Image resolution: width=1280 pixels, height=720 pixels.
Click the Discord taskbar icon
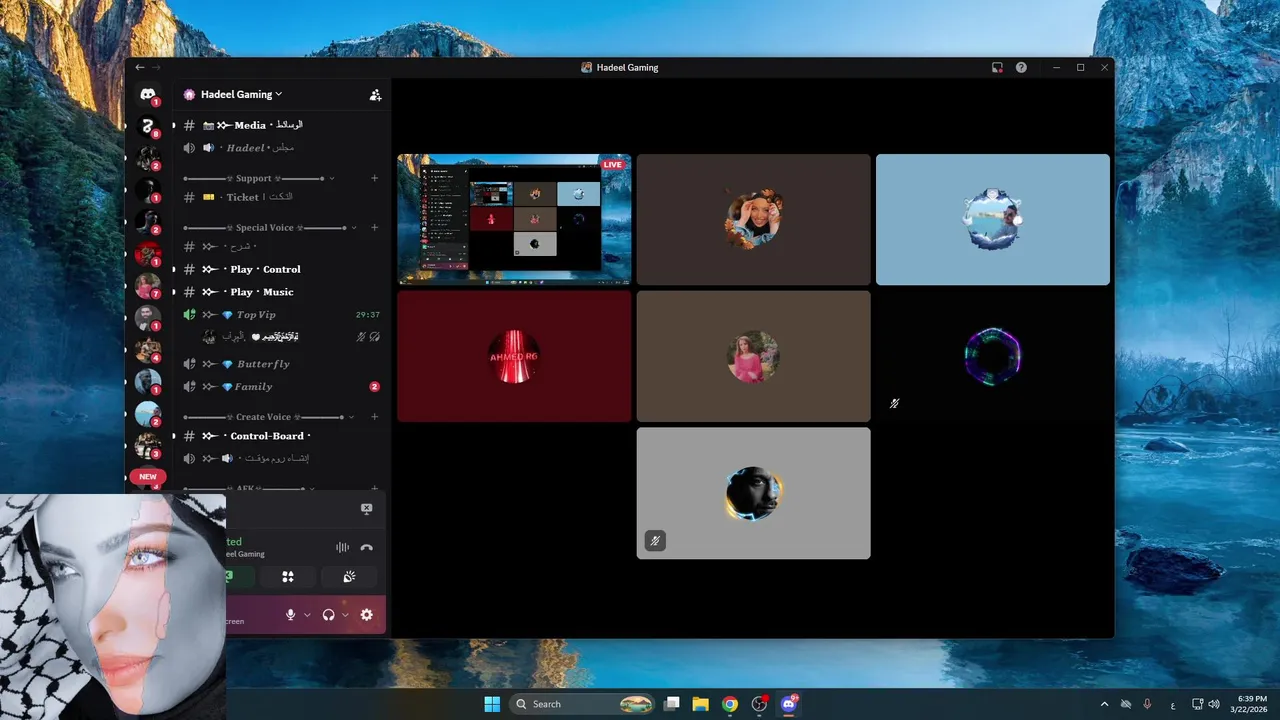tap(789, 704)
